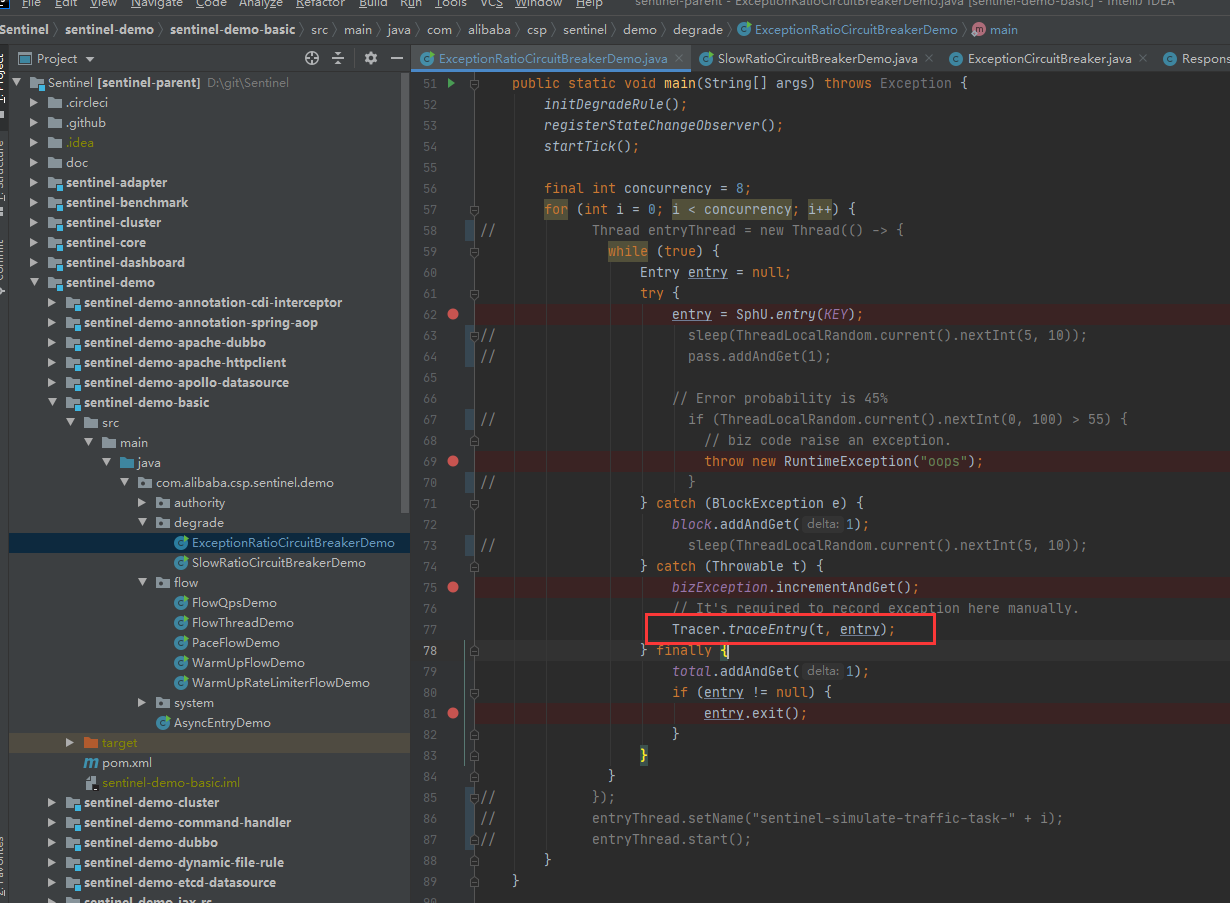Click the green run arrow at line 51

click(x=451, y=83)
